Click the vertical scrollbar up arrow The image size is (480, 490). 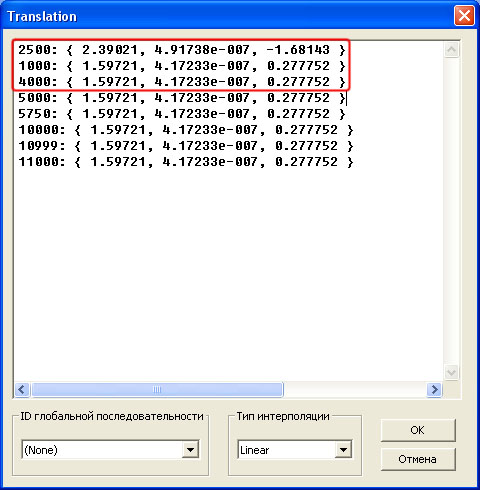click(451, 50)
